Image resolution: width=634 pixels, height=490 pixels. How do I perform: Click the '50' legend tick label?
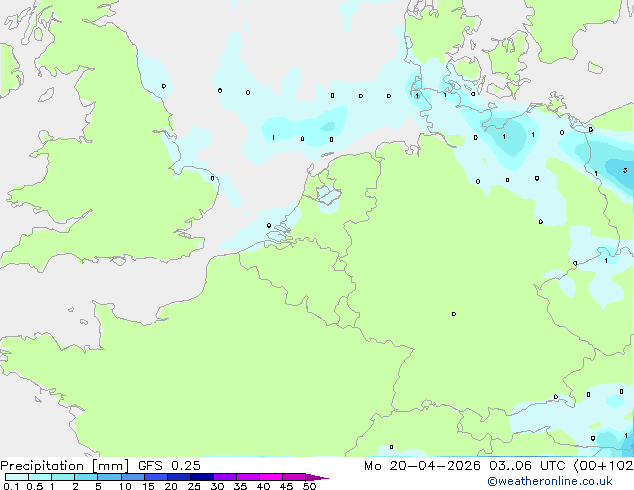[309, 486]
